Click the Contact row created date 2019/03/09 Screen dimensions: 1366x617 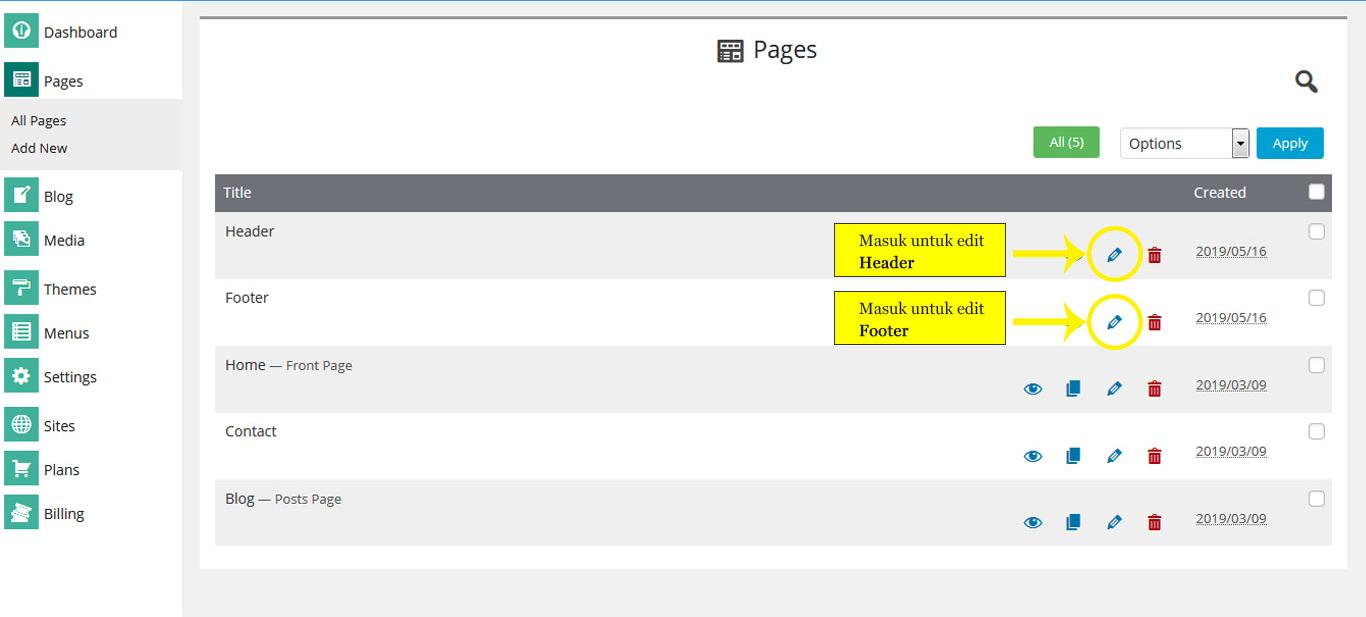[x=1231, y=451]
